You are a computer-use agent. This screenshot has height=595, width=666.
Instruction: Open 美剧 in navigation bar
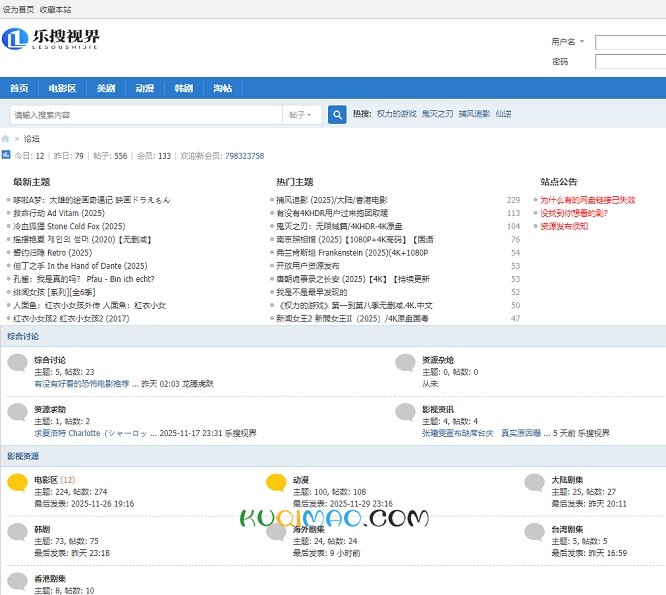coord(106,88)
